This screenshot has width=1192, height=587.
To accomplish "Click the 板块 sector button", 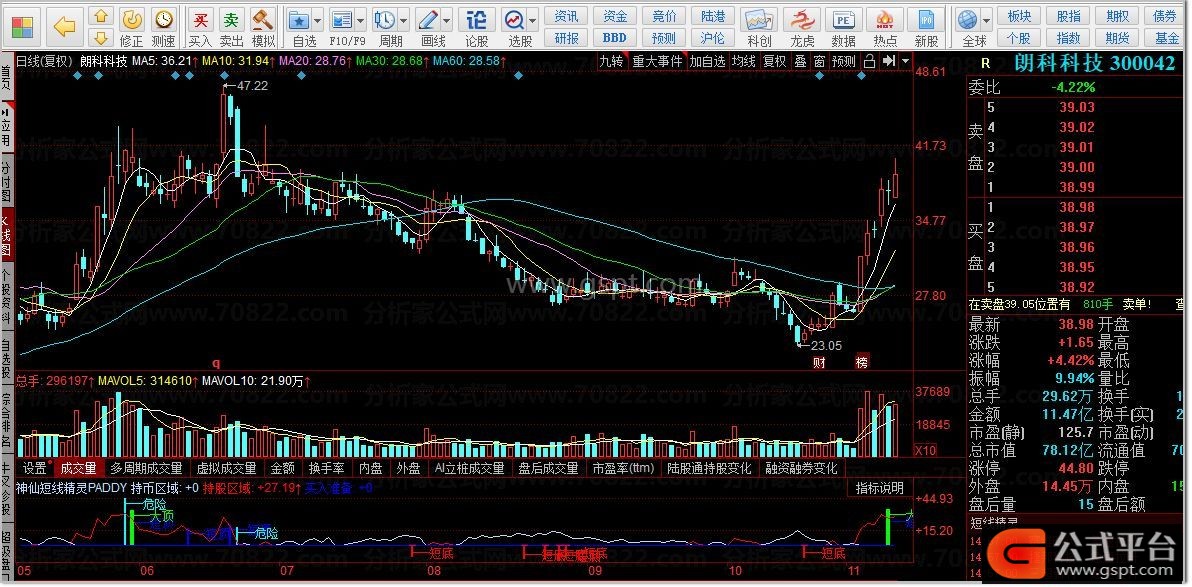I will (x=1019, y=16).
